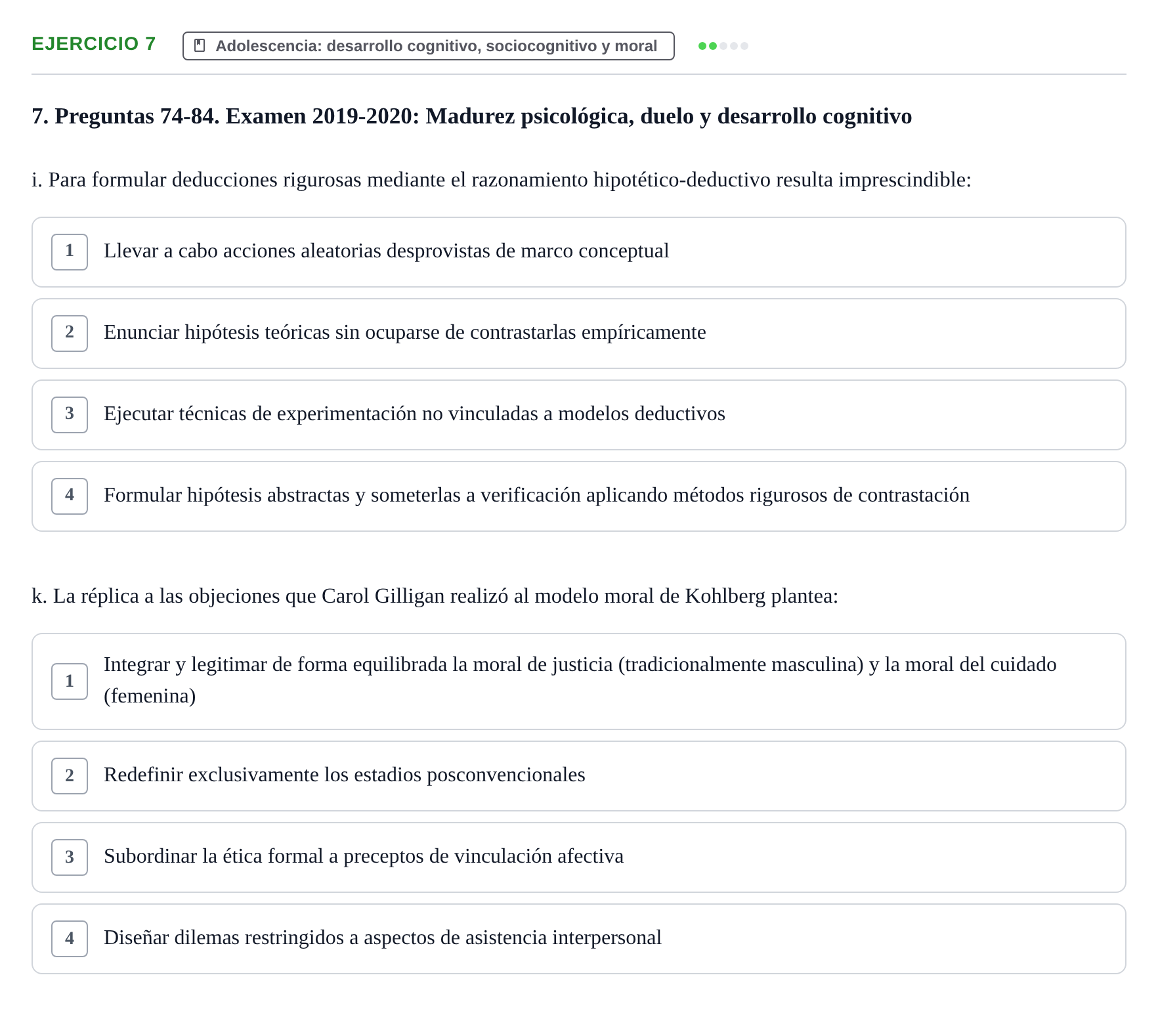This screenshot has width=1158, height=1036.
Task: Select option 3 'Ejecutar técnicas de experimentación'
Action: pyautogui.click(x=578, y=415)
